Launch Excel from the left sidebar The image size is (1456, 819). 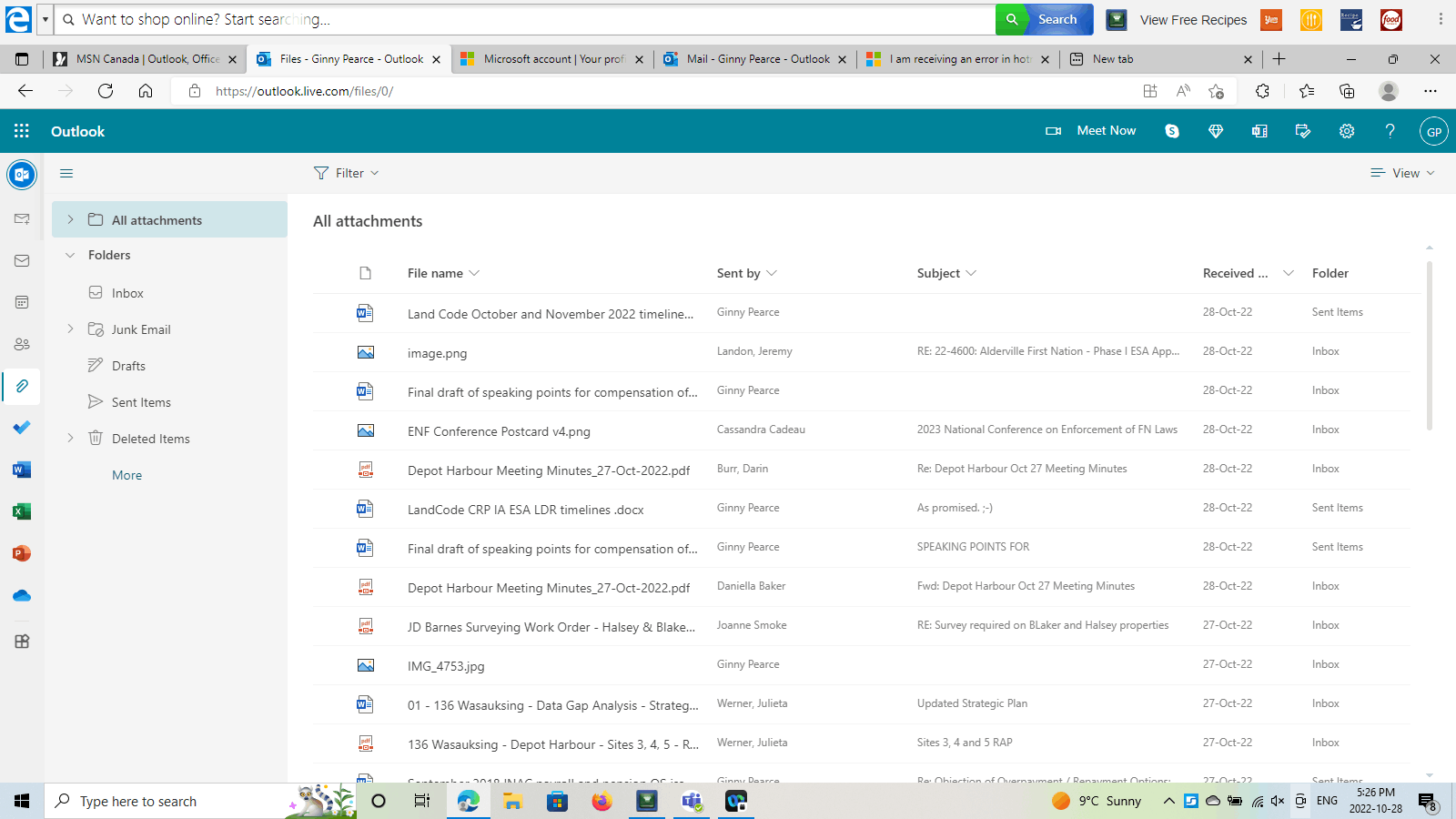pyautogui.click(x=22, y=511)
